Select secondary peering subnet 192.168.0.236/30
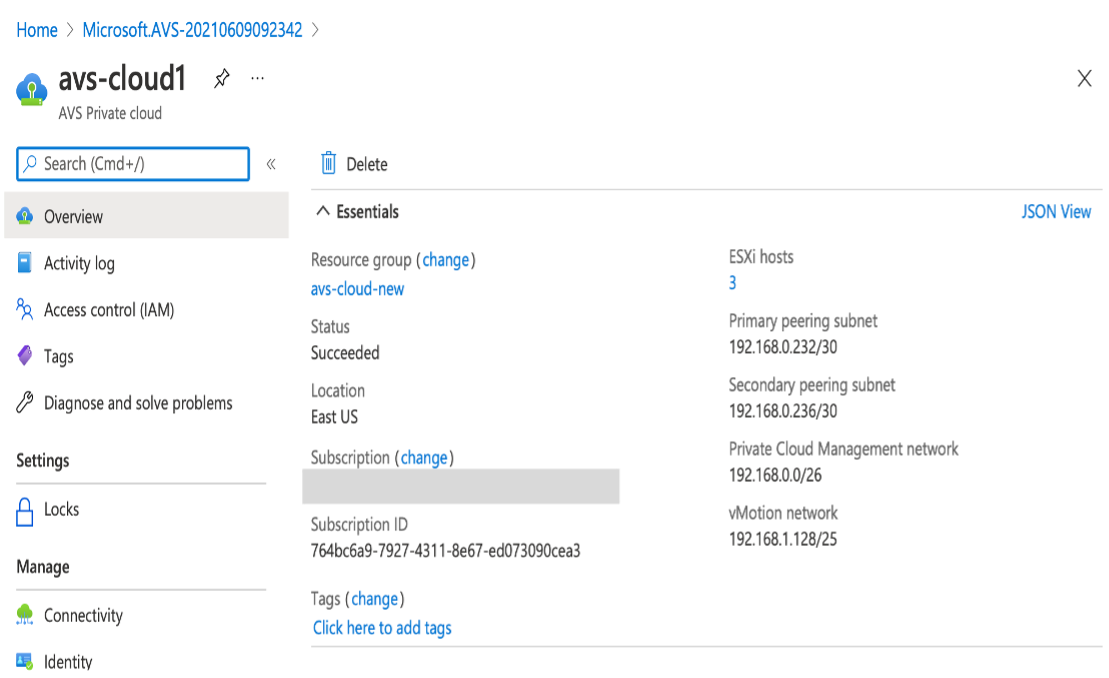Screen dimensions: 1109x678 783,411
